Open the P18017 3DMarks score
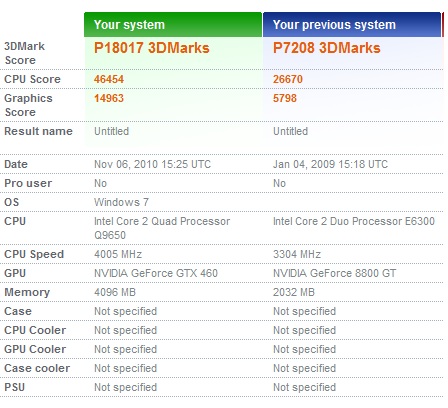The image size is (448, 408). (152, 48)
